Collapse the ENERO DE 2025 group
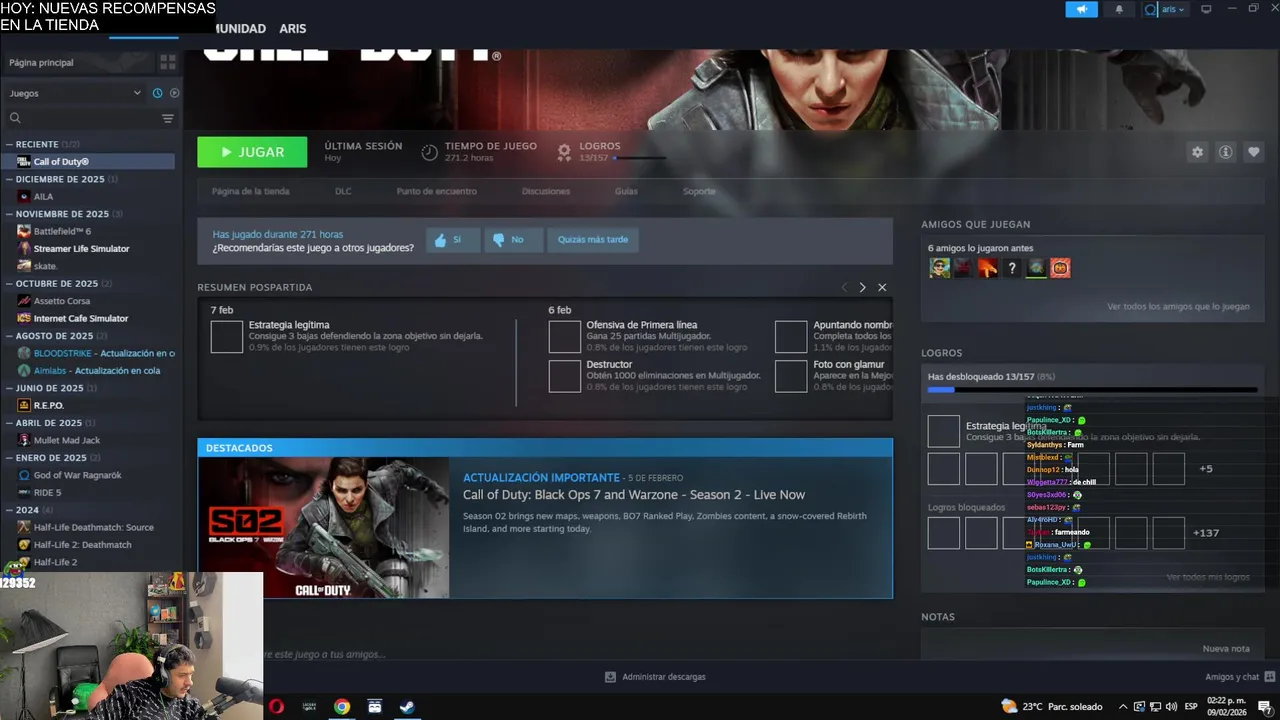This screenshot has width=1280, height=720. (x=9, y=457)
